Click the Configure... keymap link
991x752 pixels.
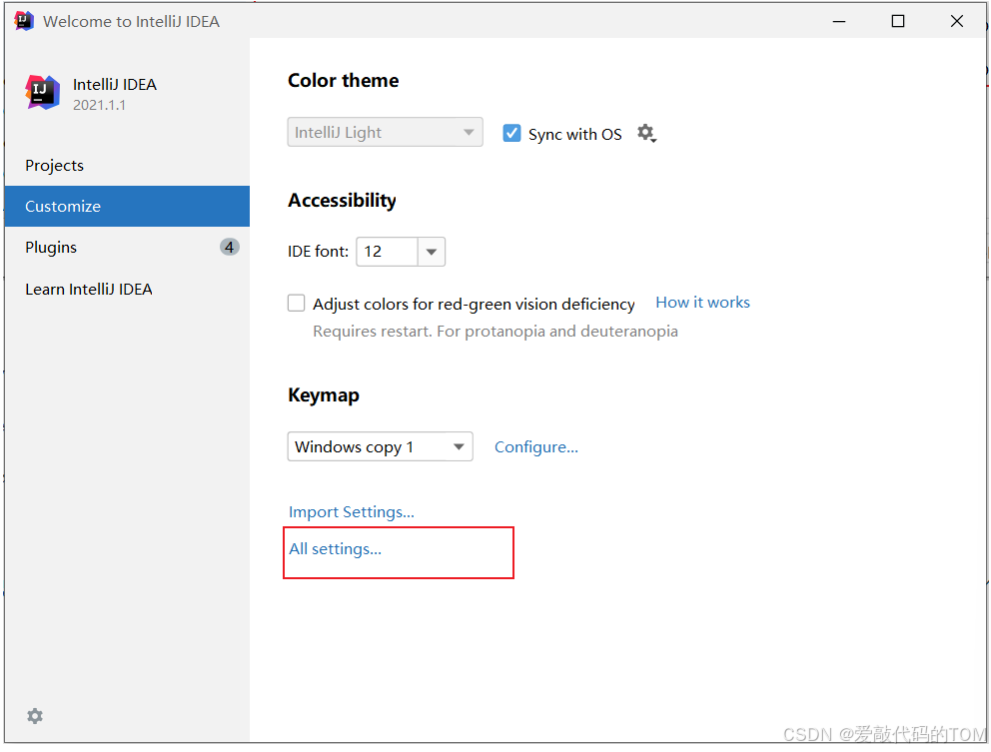(x=536, y=447)
